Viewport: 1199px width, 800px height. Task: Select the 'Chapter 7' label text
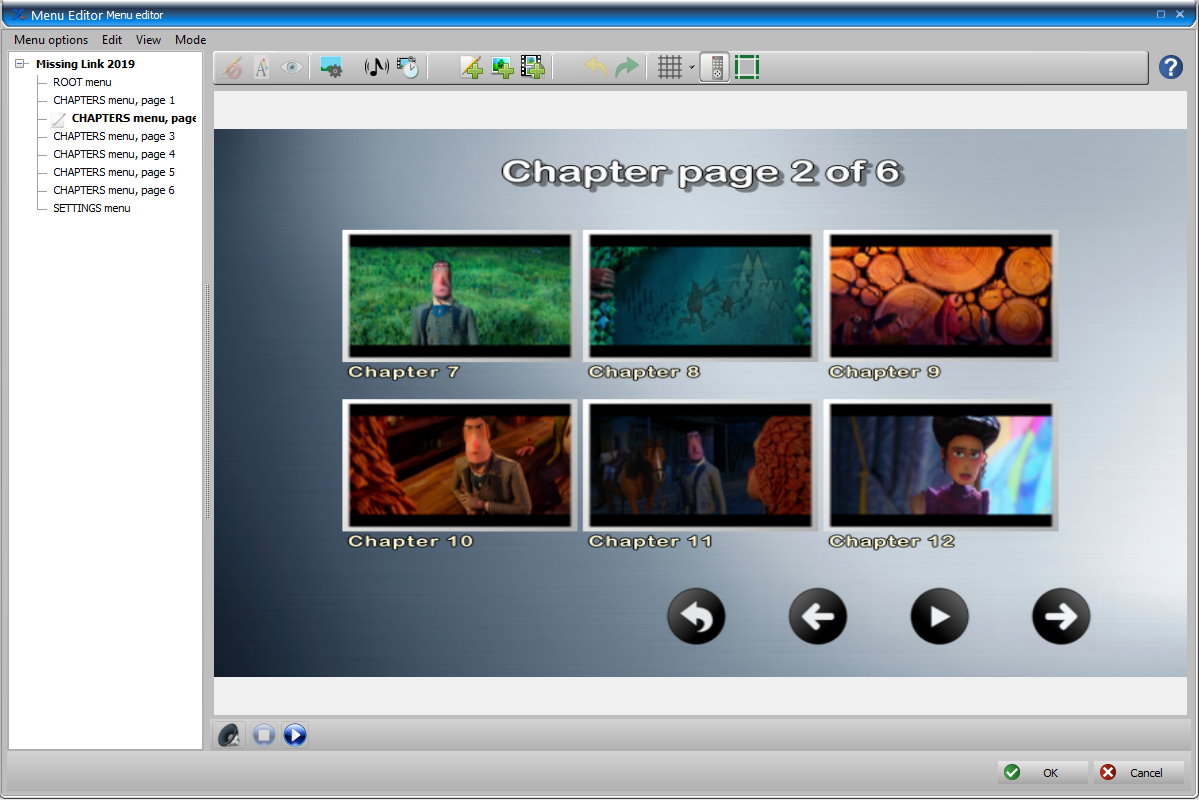pos(404,372)
